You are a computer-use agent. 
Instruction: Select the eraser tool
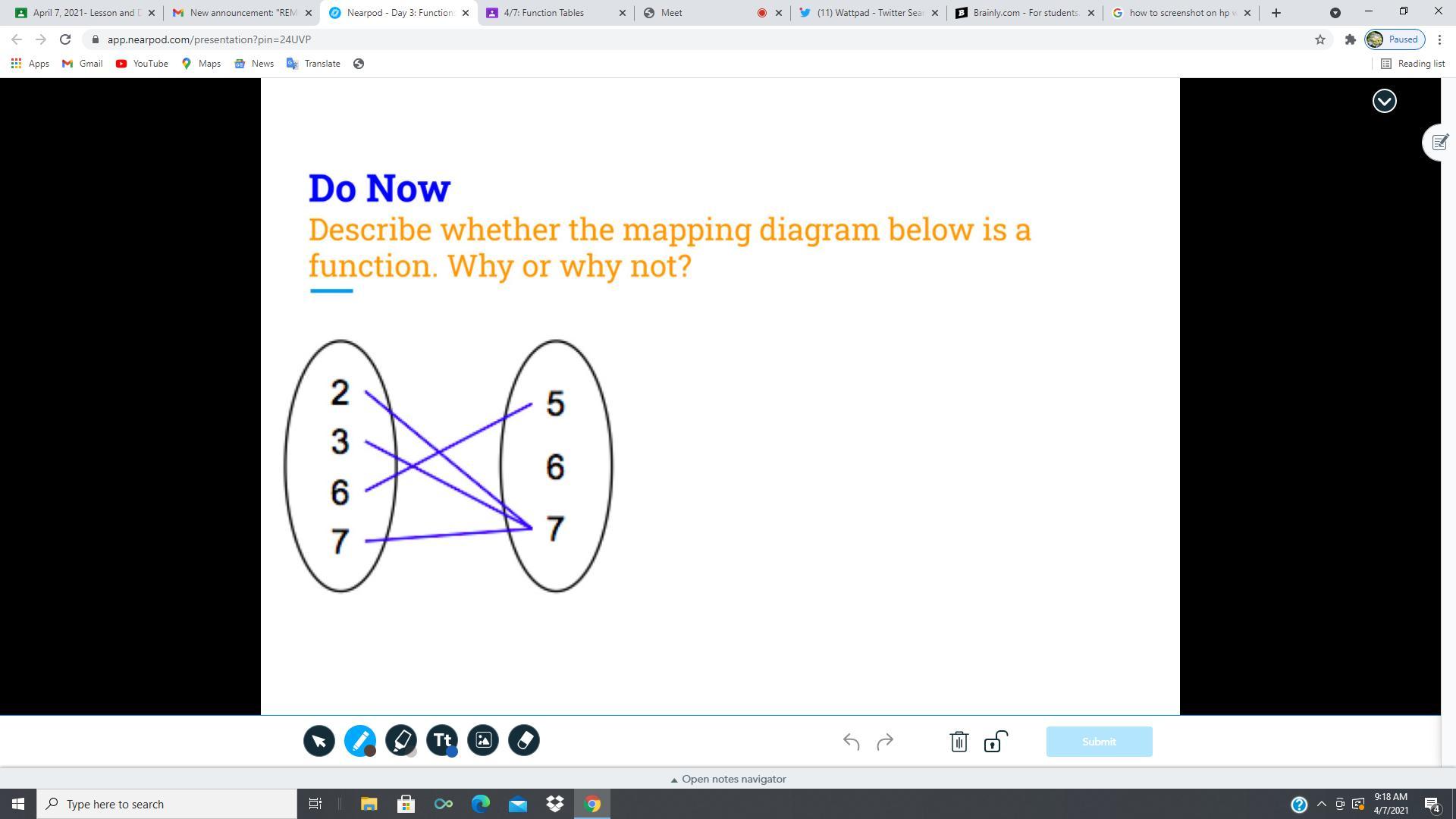pos(524,740)
